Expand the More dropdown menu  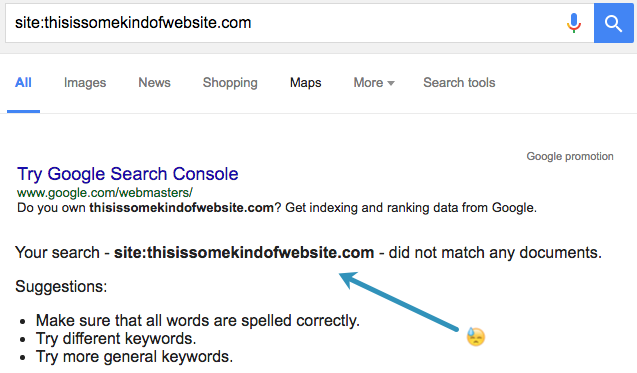pos(374,82)
